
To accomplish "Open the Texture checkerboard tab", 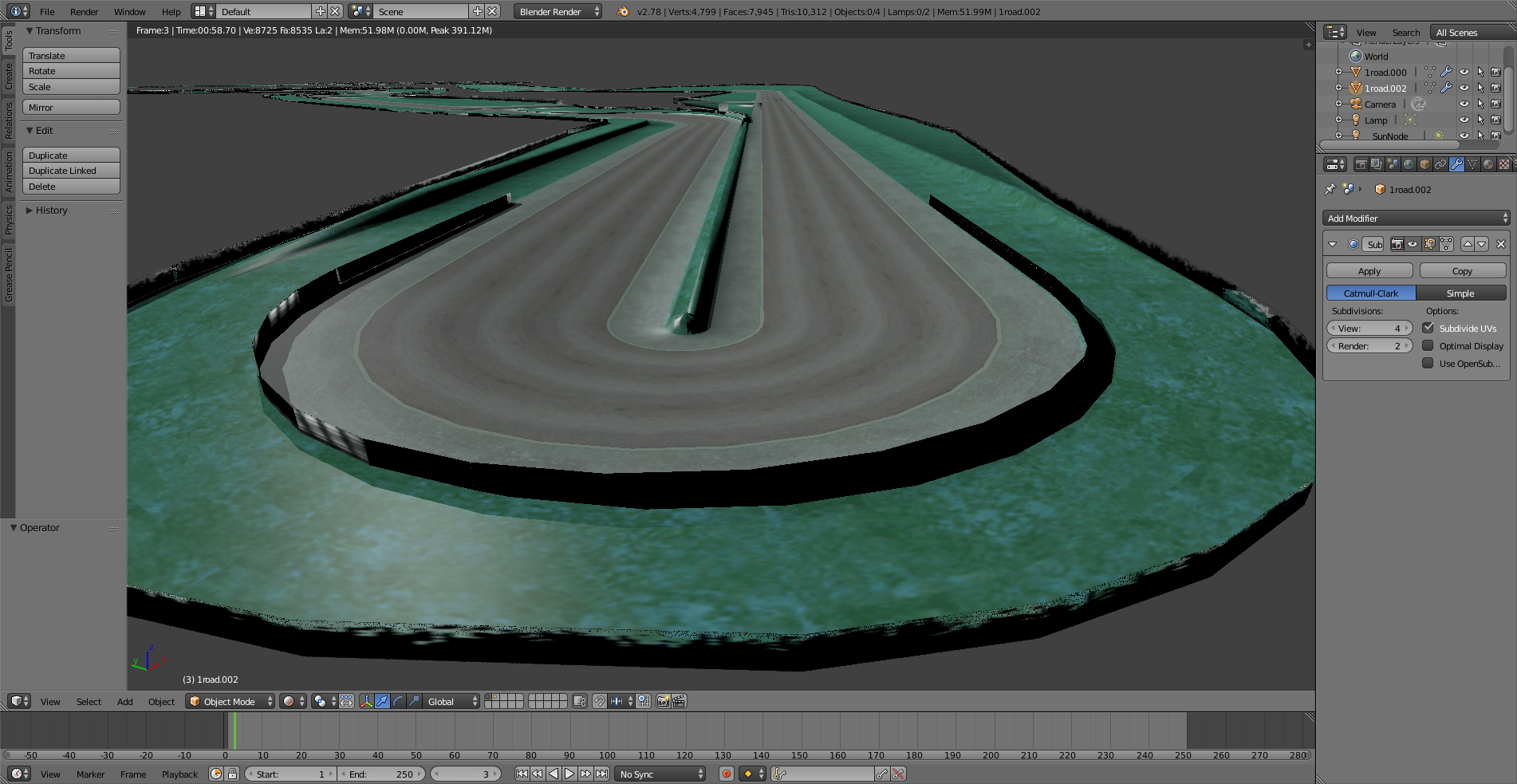I will pyautogui.click(x=1504, y=164).
